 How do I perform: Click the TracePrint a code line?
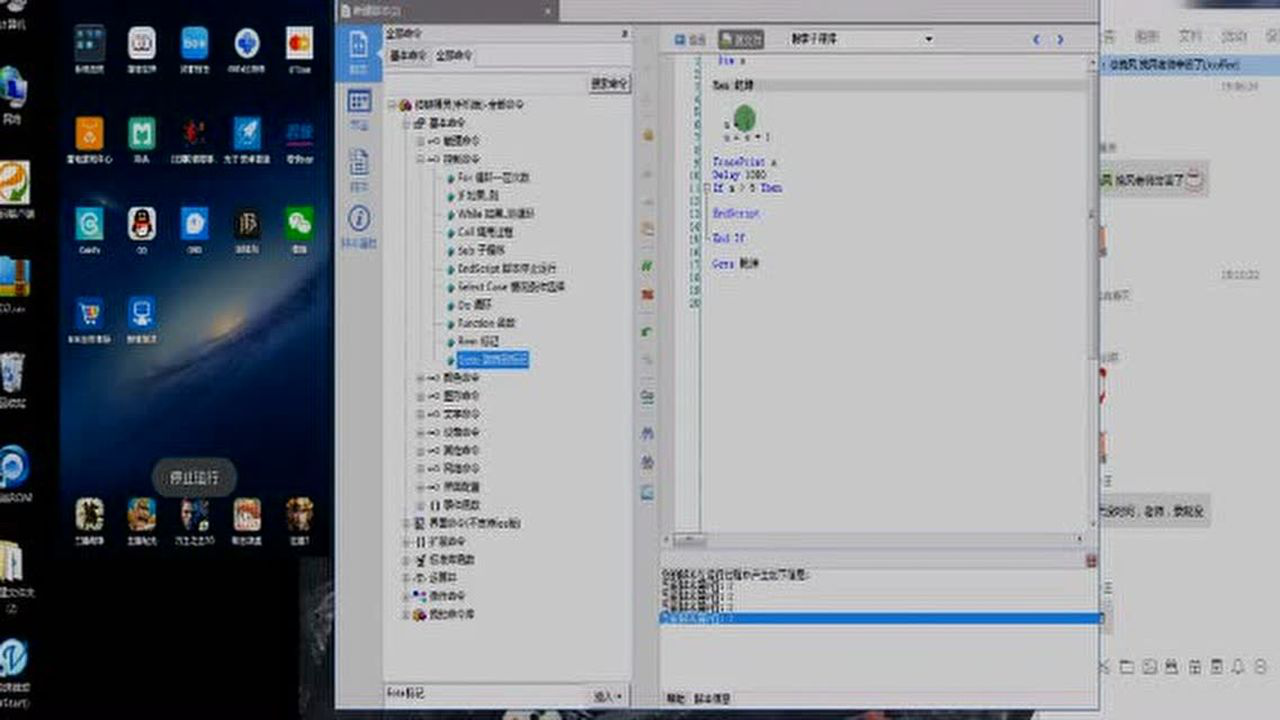point(744,161)
